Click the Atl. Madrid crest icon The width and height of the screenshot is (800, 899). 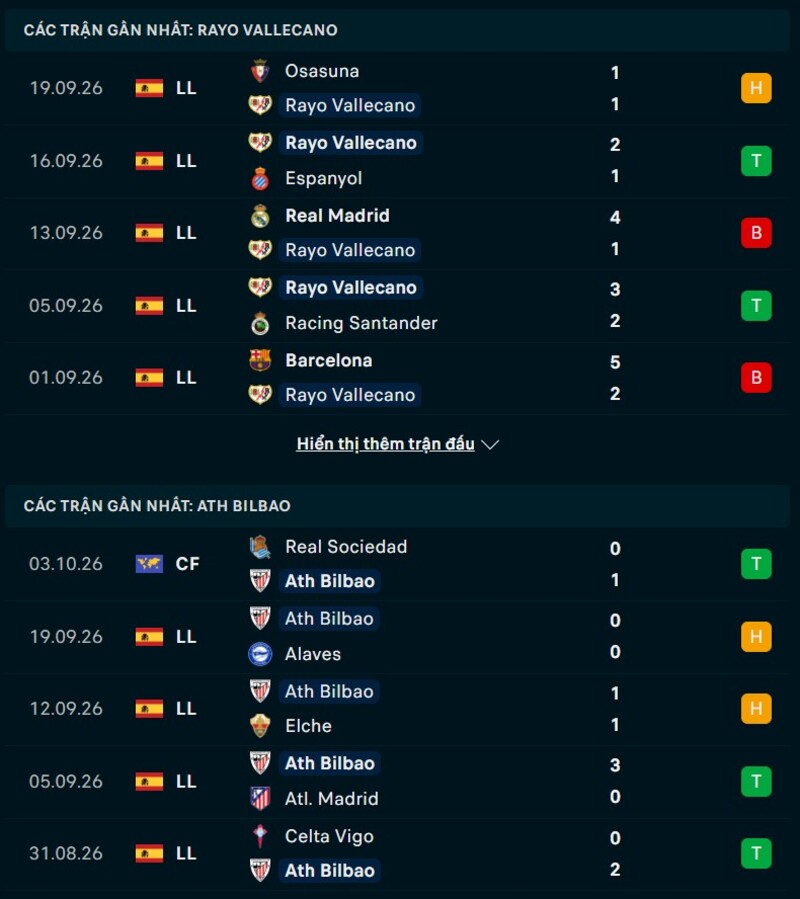pos(260,799)
